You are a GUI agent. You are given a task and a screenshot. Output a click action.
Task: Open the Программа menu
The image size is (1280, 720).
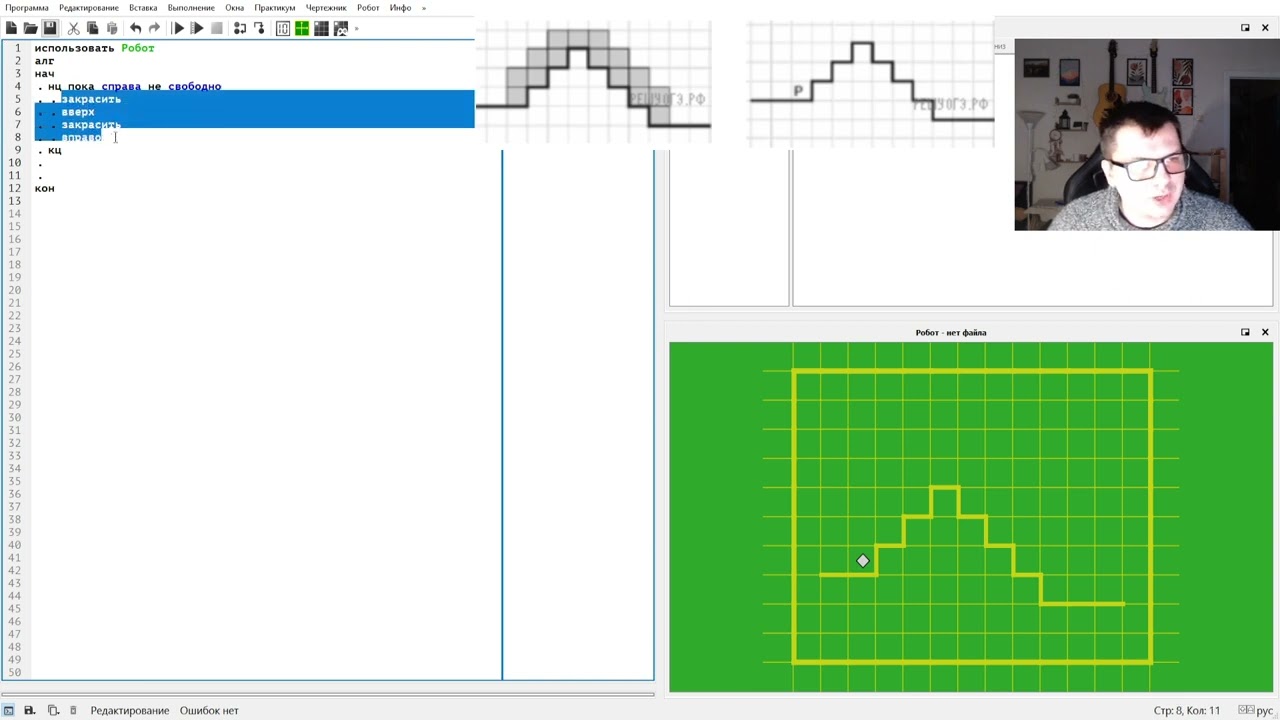(27, 8)
